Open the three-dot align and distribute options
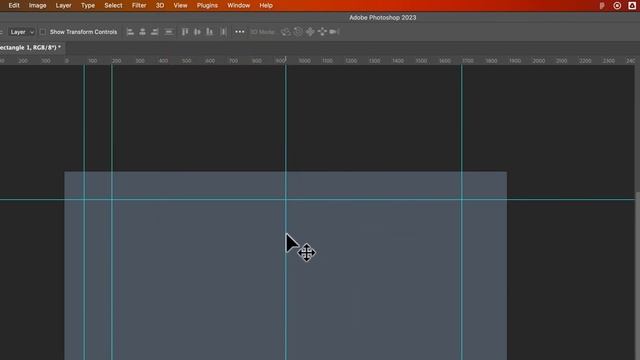The image size is (640, 360). pyautogui.click(x=240, y=32)
